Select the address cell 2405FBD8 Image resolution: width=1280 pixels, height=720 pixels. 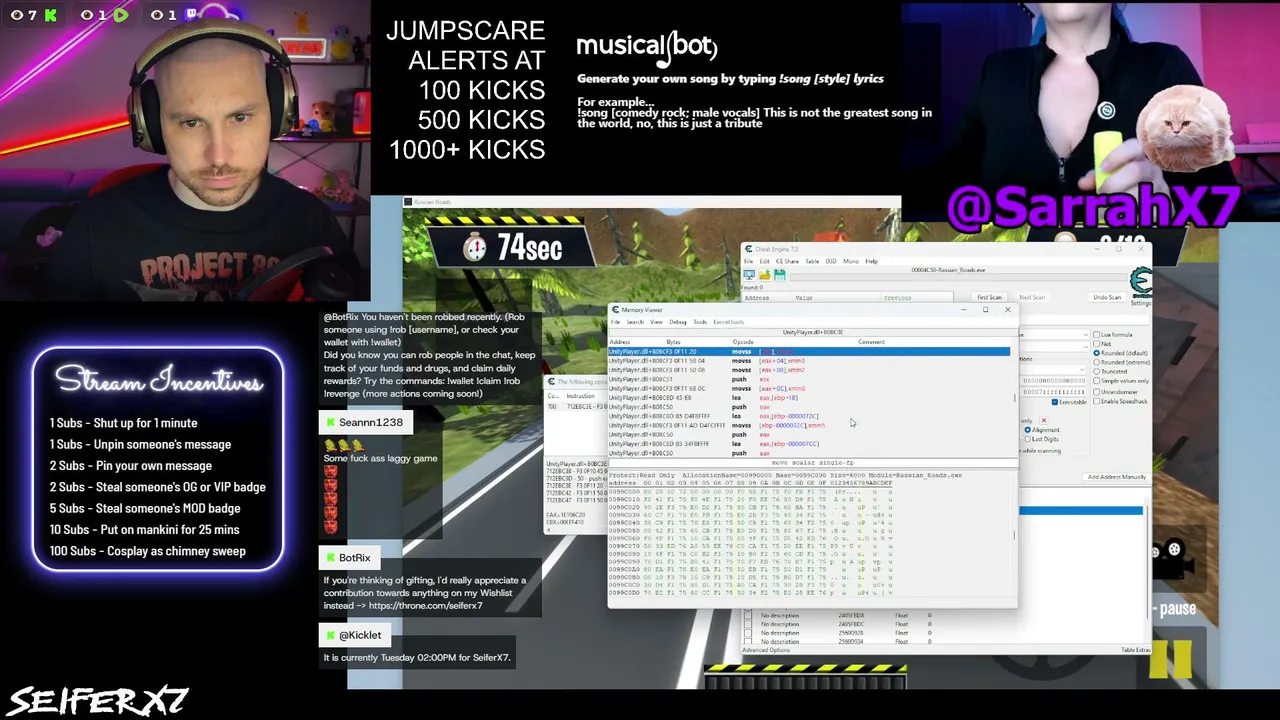851,616
